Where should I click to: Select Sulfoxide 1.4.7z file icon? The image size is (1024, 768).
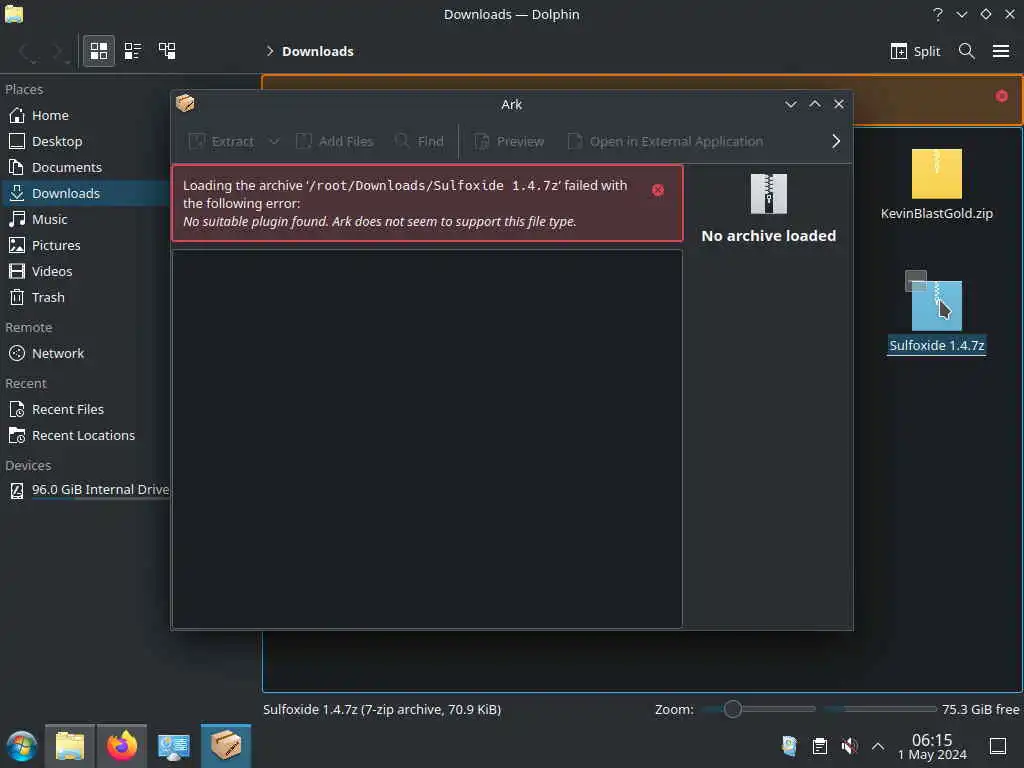point(936,306)
